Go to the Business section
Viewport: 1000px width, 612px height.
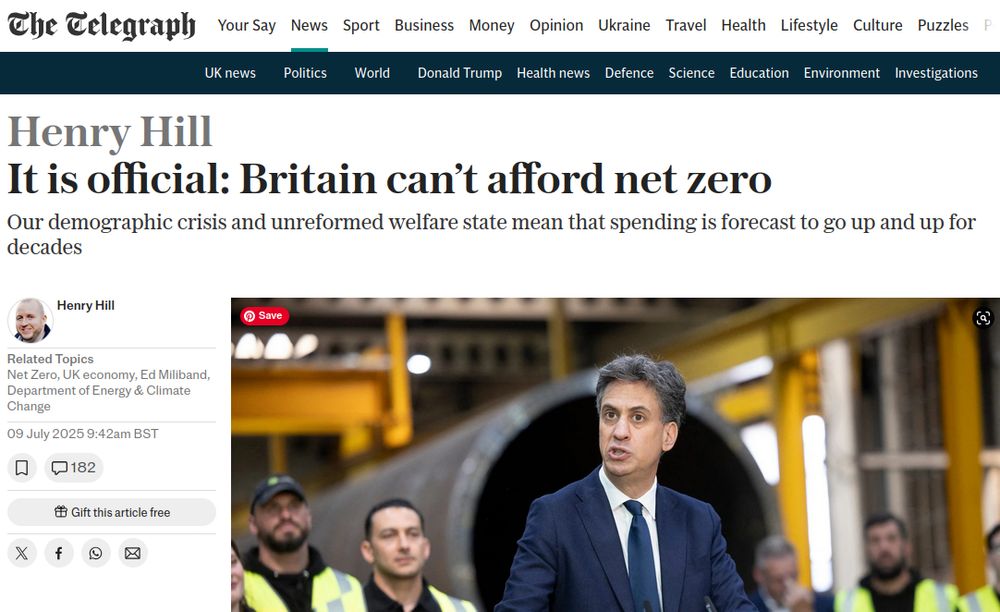point(424,26)
